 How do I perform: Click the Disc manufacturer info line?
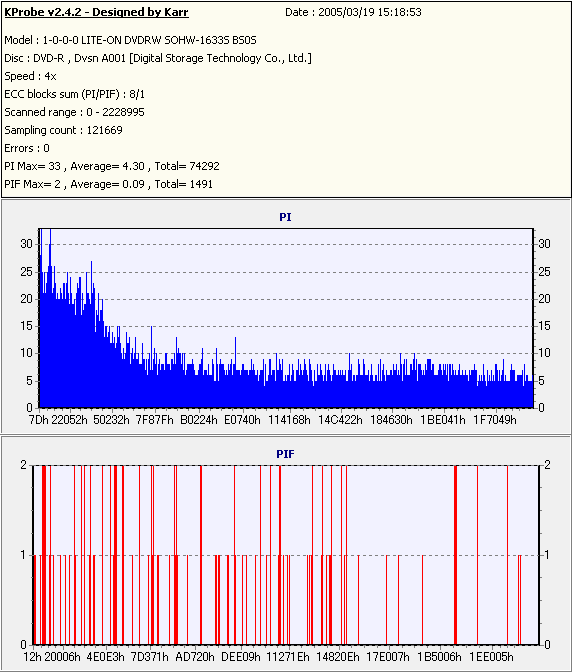click(x=158, y=58)
